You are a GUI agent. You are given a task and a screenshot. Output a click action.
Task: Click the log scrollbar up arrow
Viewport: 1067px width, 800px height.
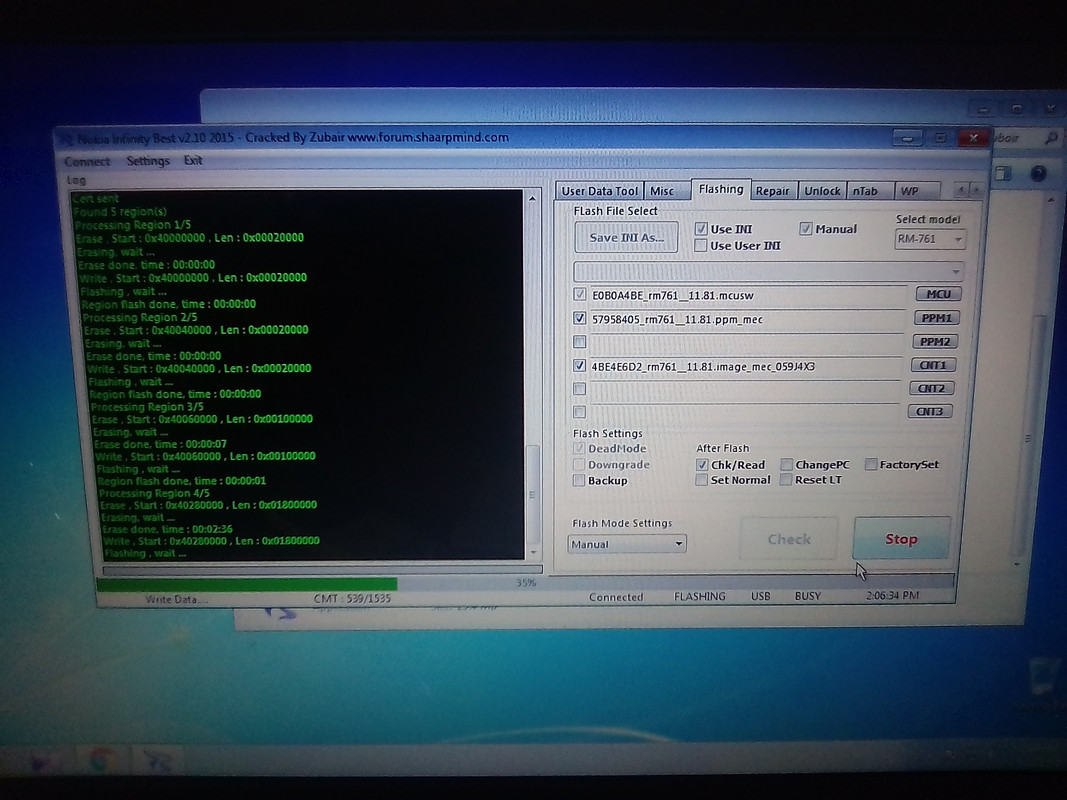tap(532, 199)
